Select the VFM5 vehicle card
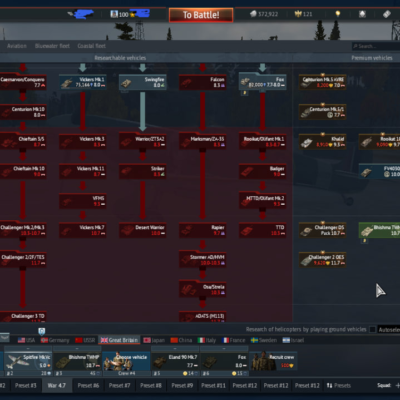Screen dimensions: 400x400 point(83,201)
